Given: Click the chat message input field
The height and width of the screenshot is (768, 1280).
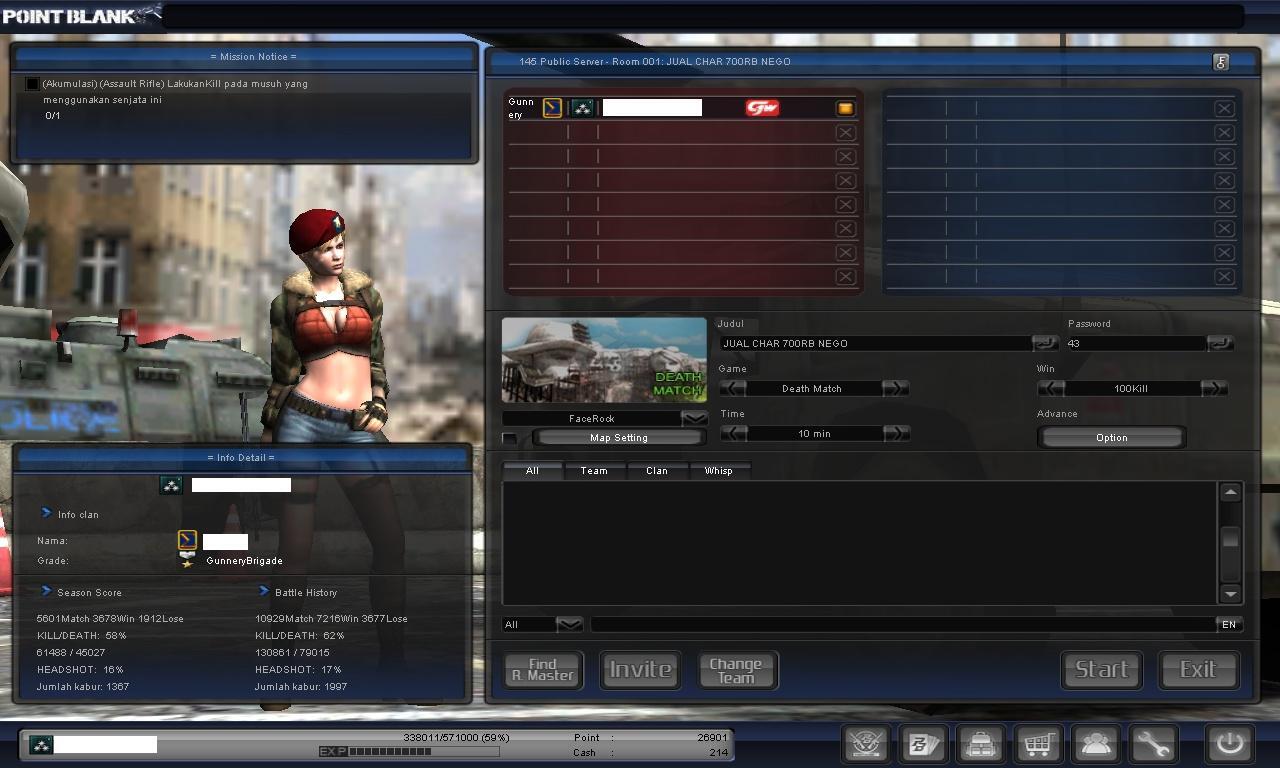Looking at the screenshot, I should [x=903, y=624].
